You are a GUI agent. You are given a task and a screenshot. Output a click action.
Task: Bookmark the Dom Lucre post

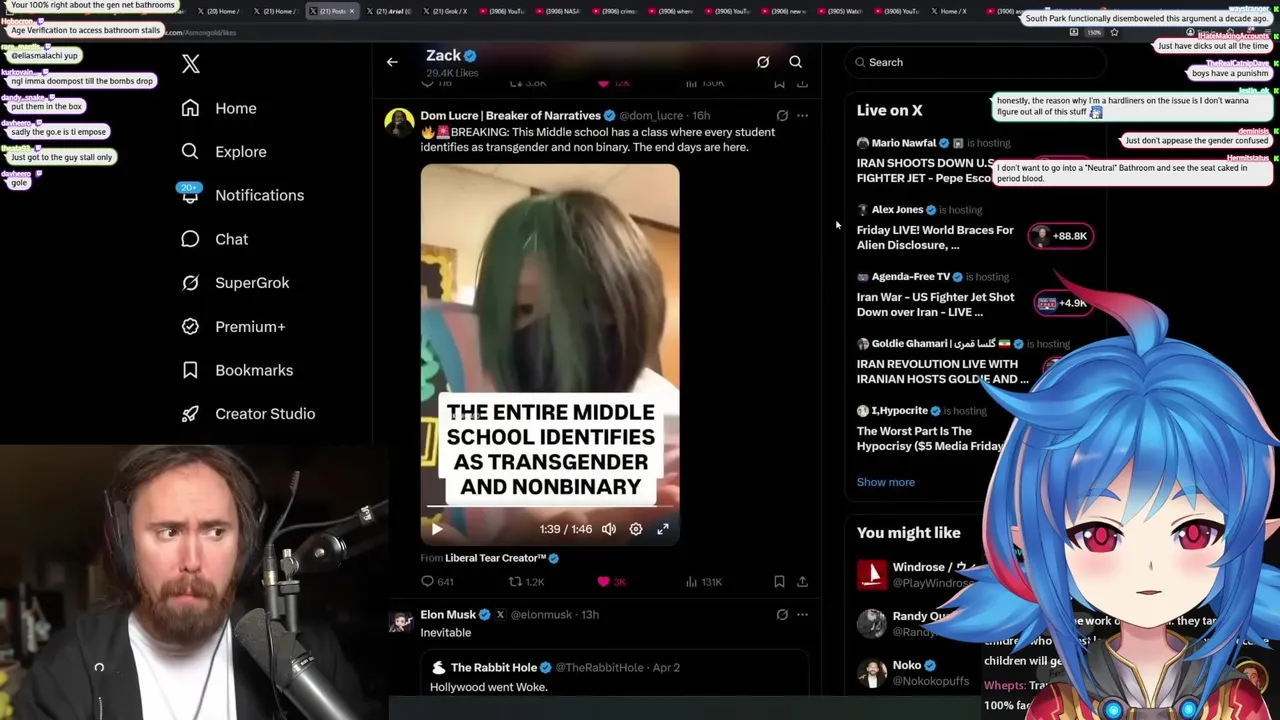click(779, 581)
